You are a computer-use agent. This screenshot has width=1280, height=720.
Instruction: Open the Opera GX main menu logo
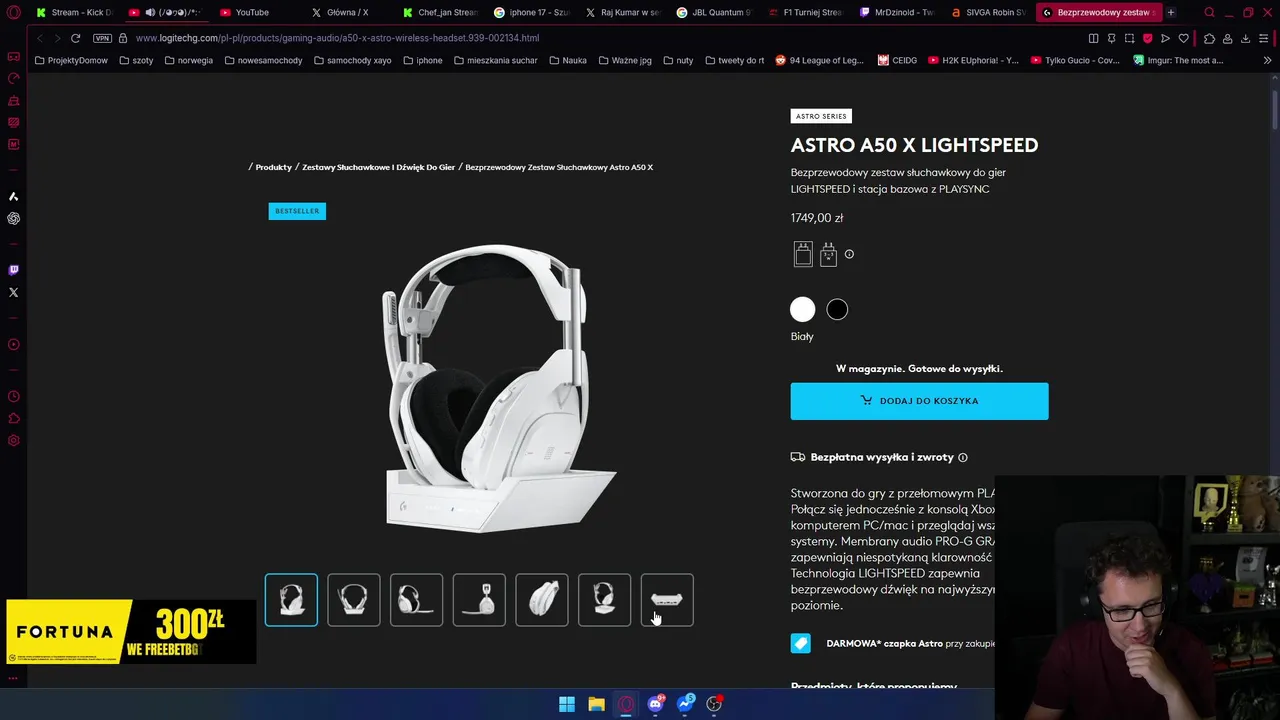point(13,12)
